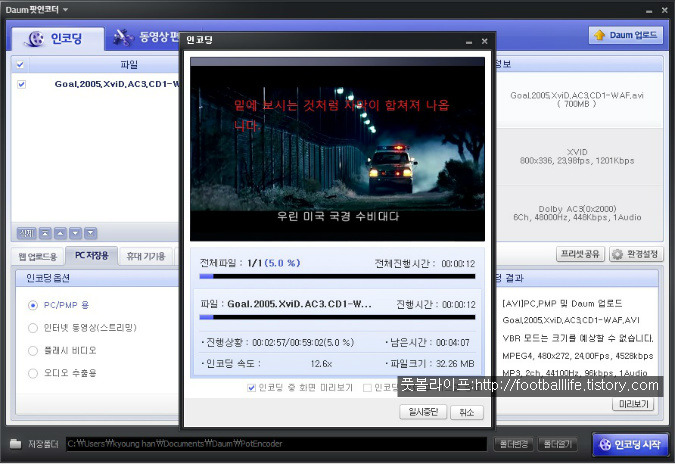Image resolution: width=675 pixels, height=464 pixels.
Task: Click the Goal.2005 file progress bar
Action: [338, 317]
